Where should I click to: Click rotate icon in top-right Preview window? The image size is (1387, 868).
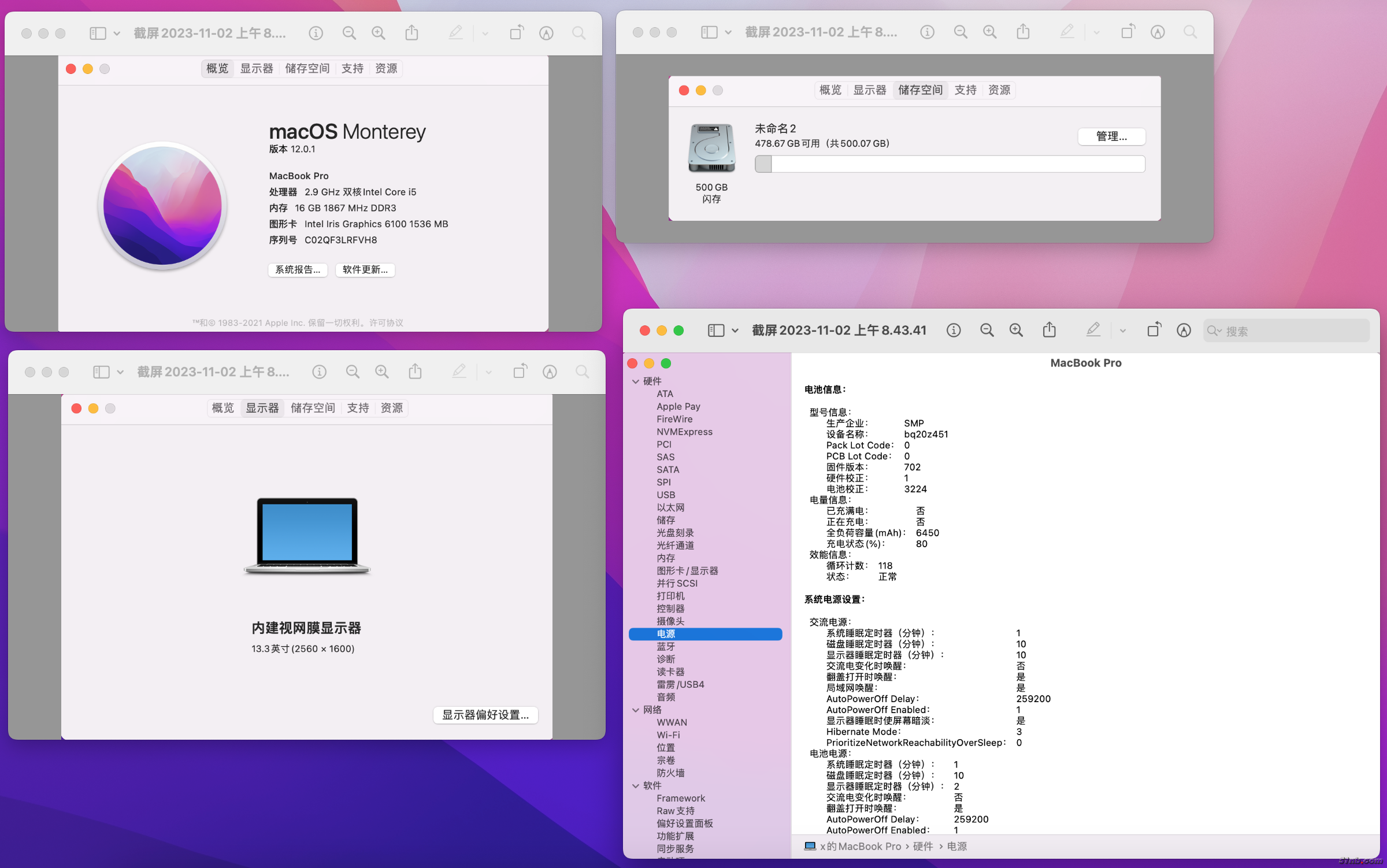coord(1128,31)
